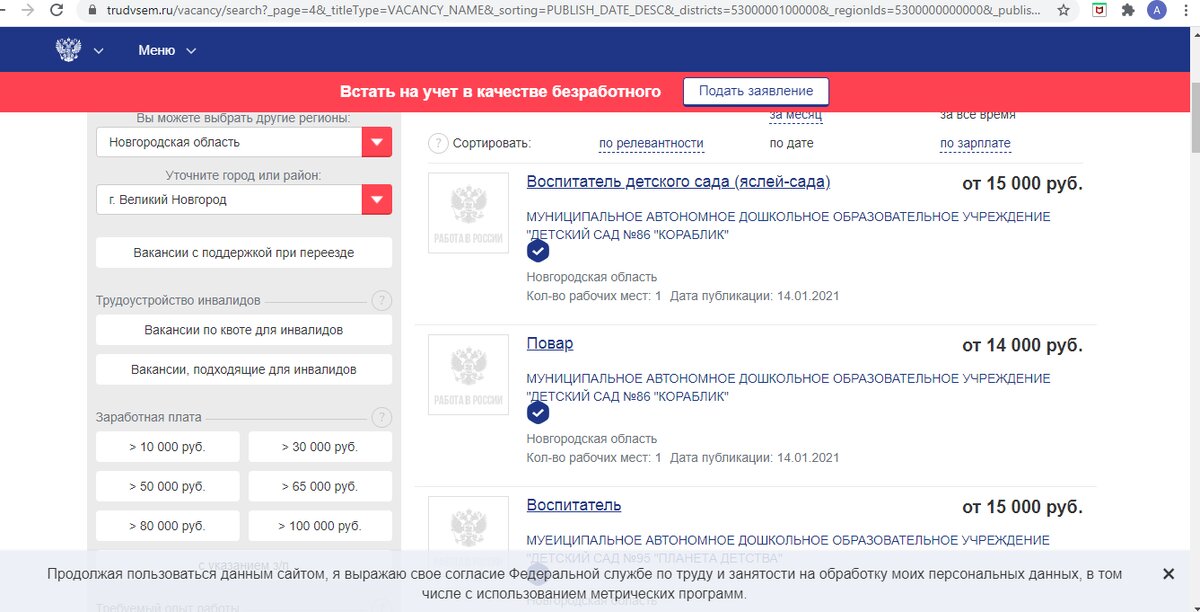
Task: Click the bookmark star in address bar
Action: tap(1062, 10)
